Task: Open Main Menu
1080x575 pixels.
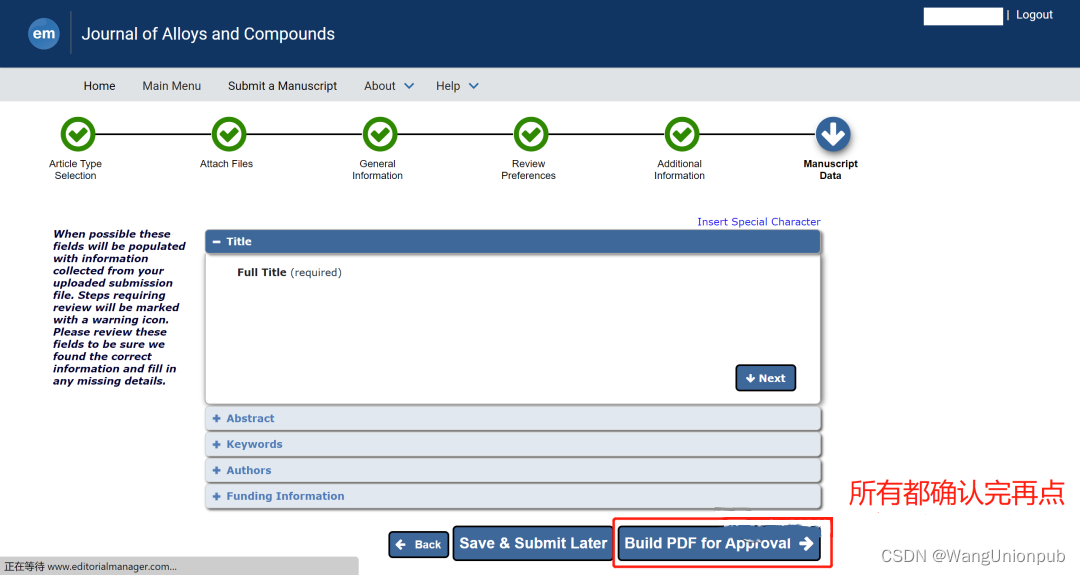Action: click(x=172, y=86)
